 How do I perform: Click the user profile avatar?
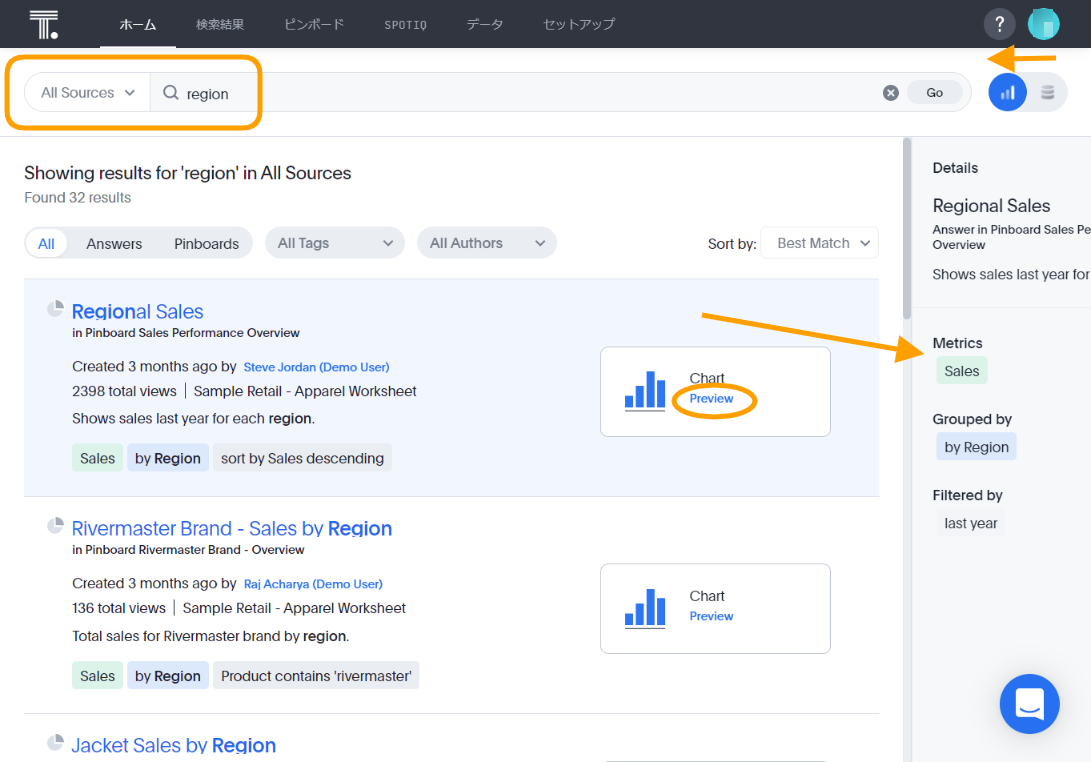1043,23
